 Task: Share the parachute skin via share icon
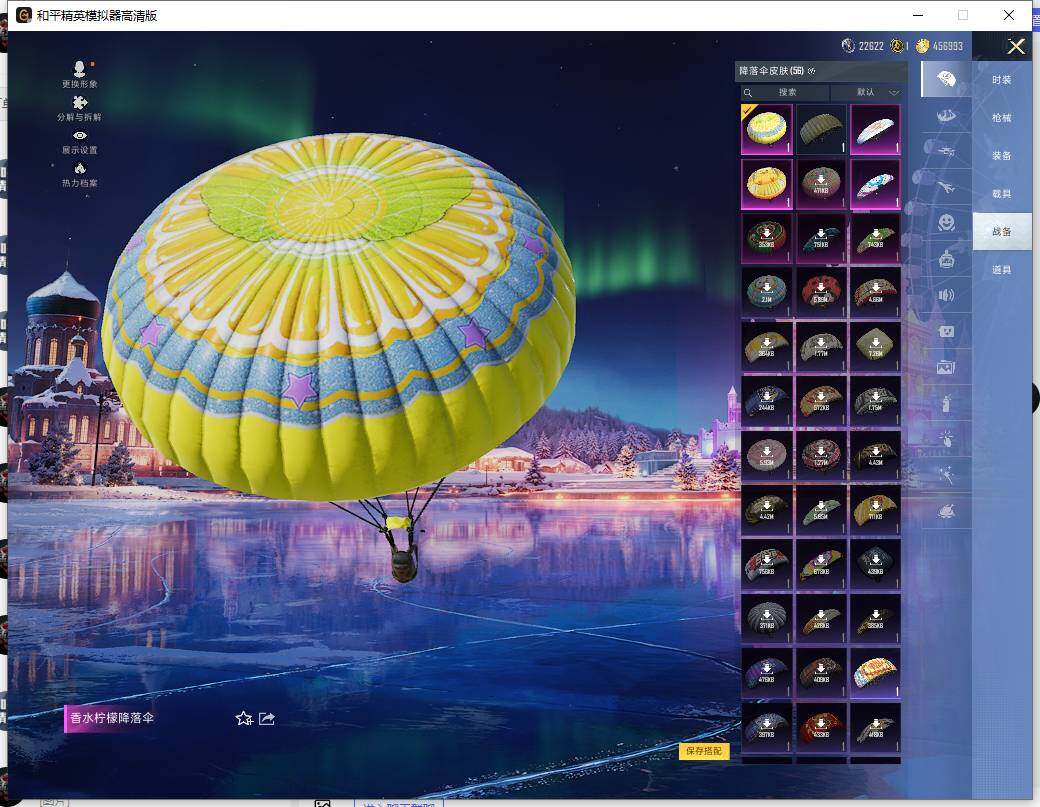[267, 718]
